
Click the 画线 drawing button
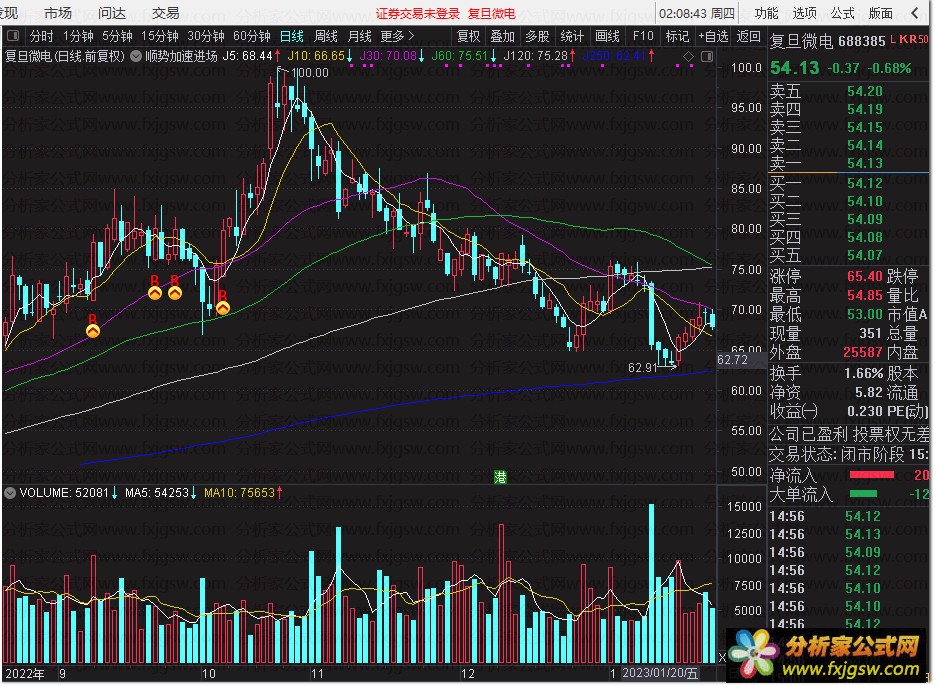(607, 36)
